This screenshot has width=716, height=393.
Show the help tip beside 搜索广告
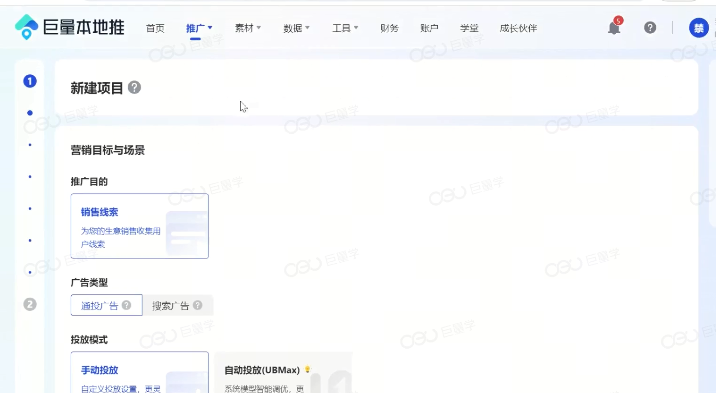pyautogui.click(x=197, y=305)
